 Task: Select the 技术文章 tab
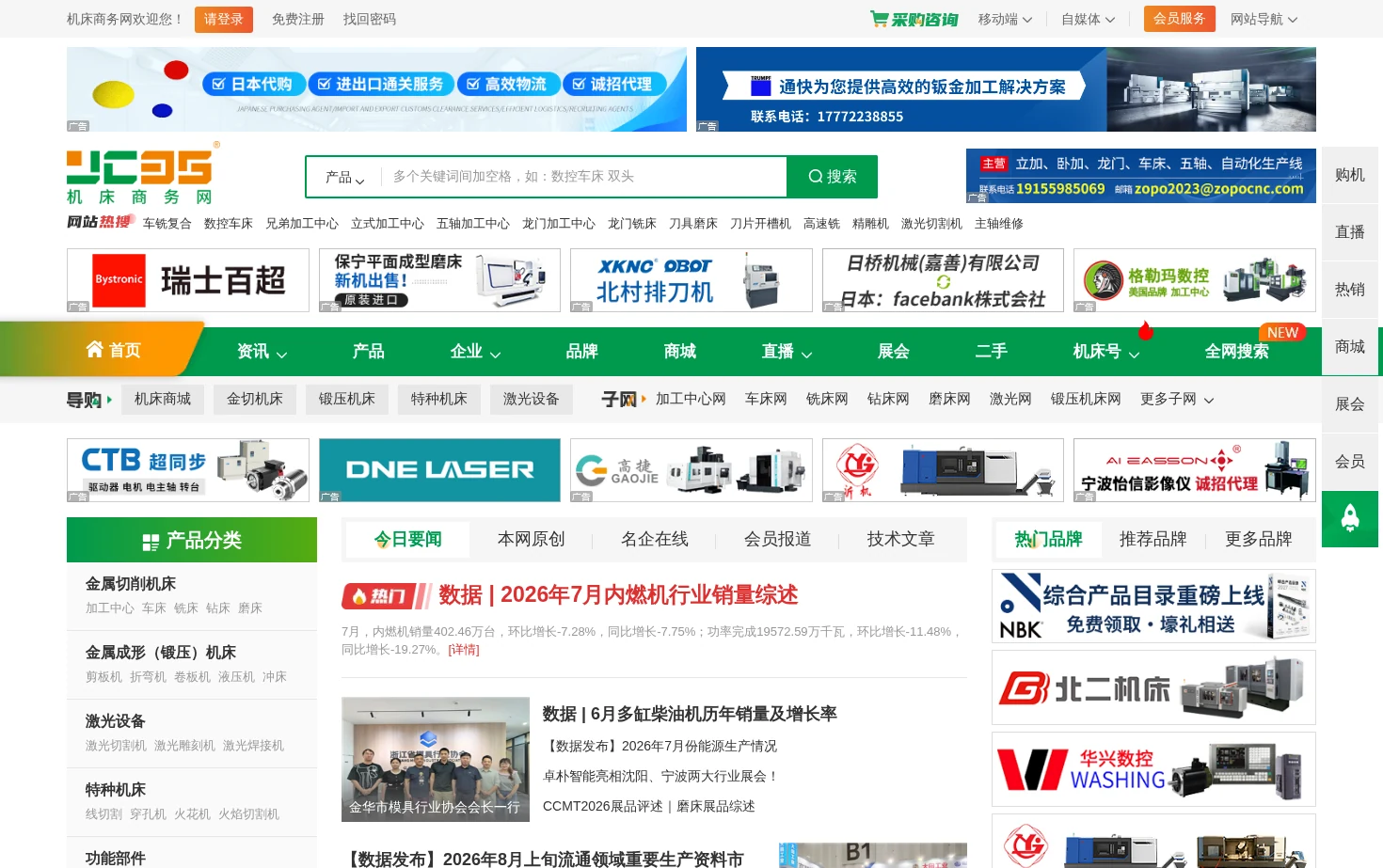click(900, 539)
